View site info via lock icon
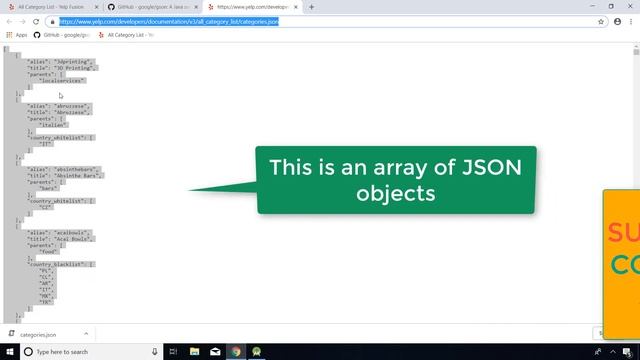This screenshot has height=360, width=640. (x=52, y=22)
